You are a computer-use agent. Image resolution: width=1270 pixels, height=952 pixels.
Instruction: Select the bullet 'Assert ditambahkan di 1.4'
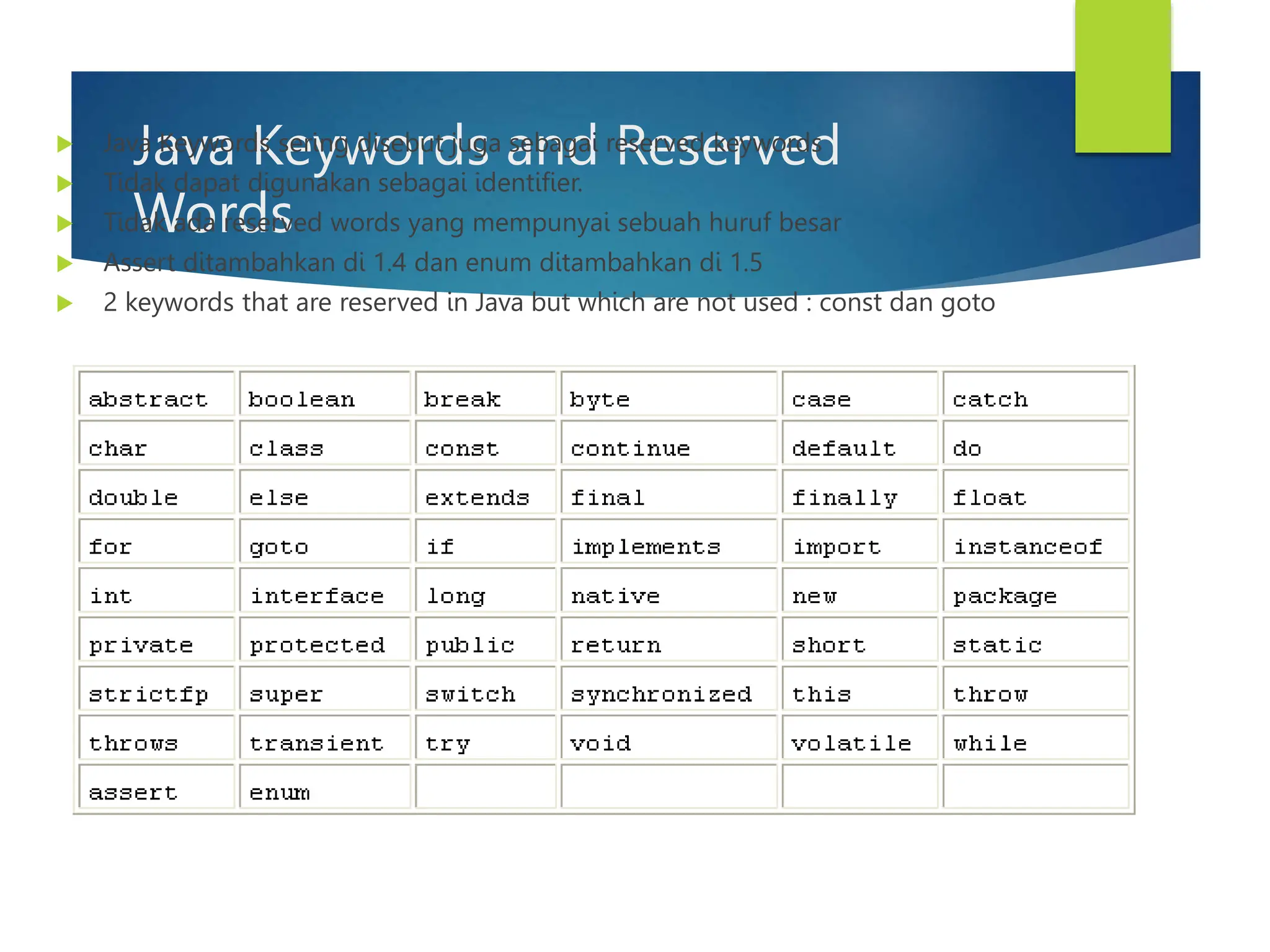[433, 263]
